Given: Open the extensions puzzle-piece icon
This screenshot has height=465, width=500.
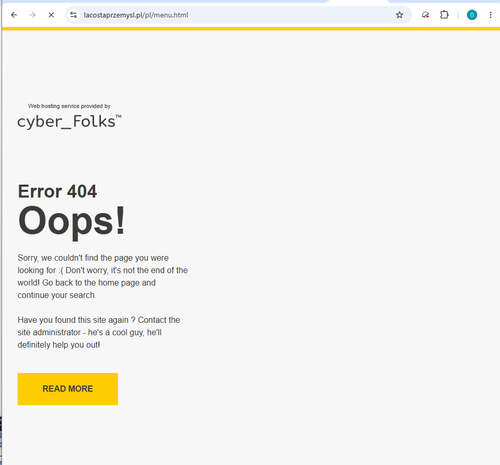Looking at the screenshot, I should 444,15.
